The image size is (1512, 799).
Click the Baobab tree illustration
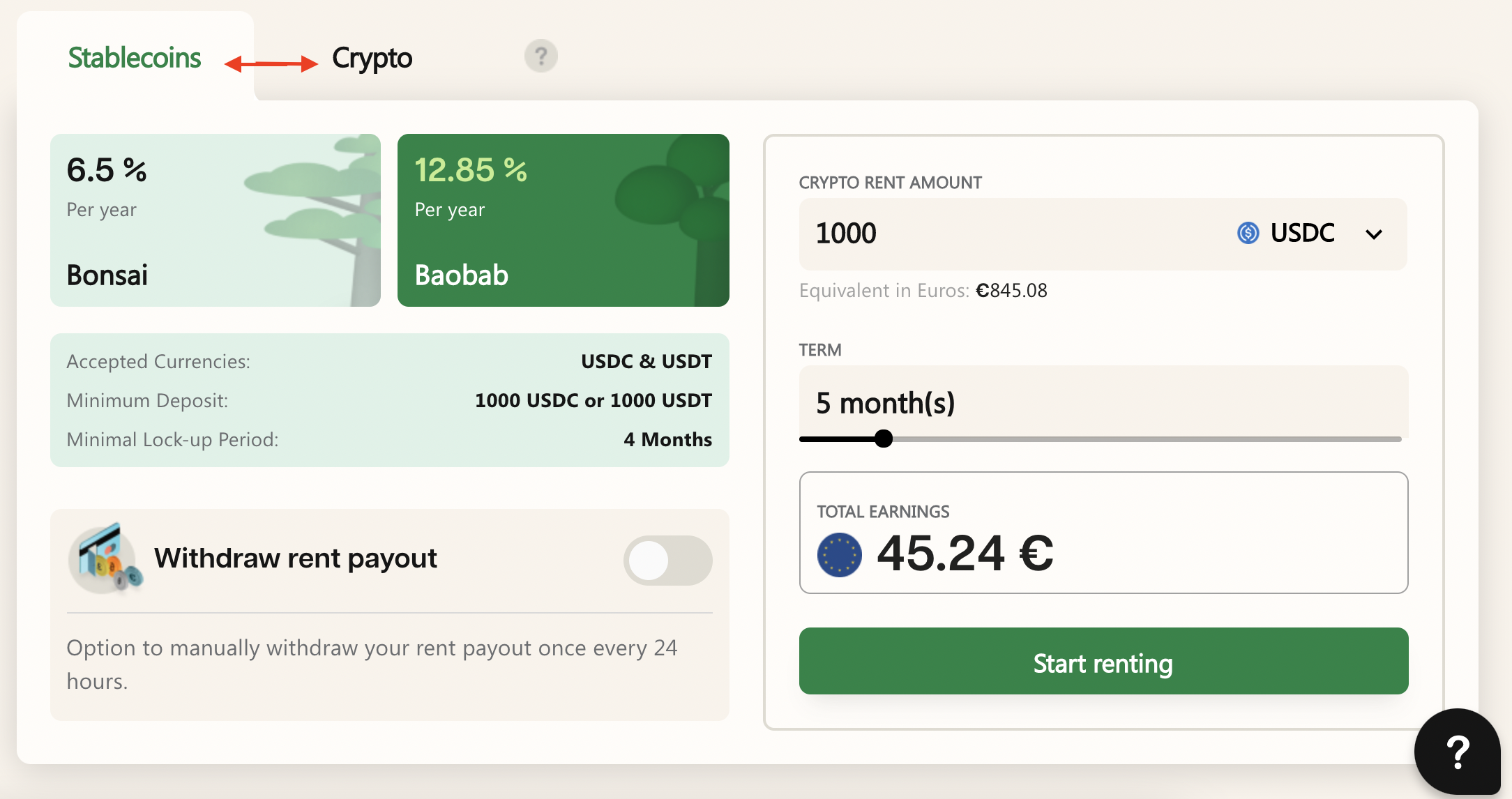click(x=671, y=220)
